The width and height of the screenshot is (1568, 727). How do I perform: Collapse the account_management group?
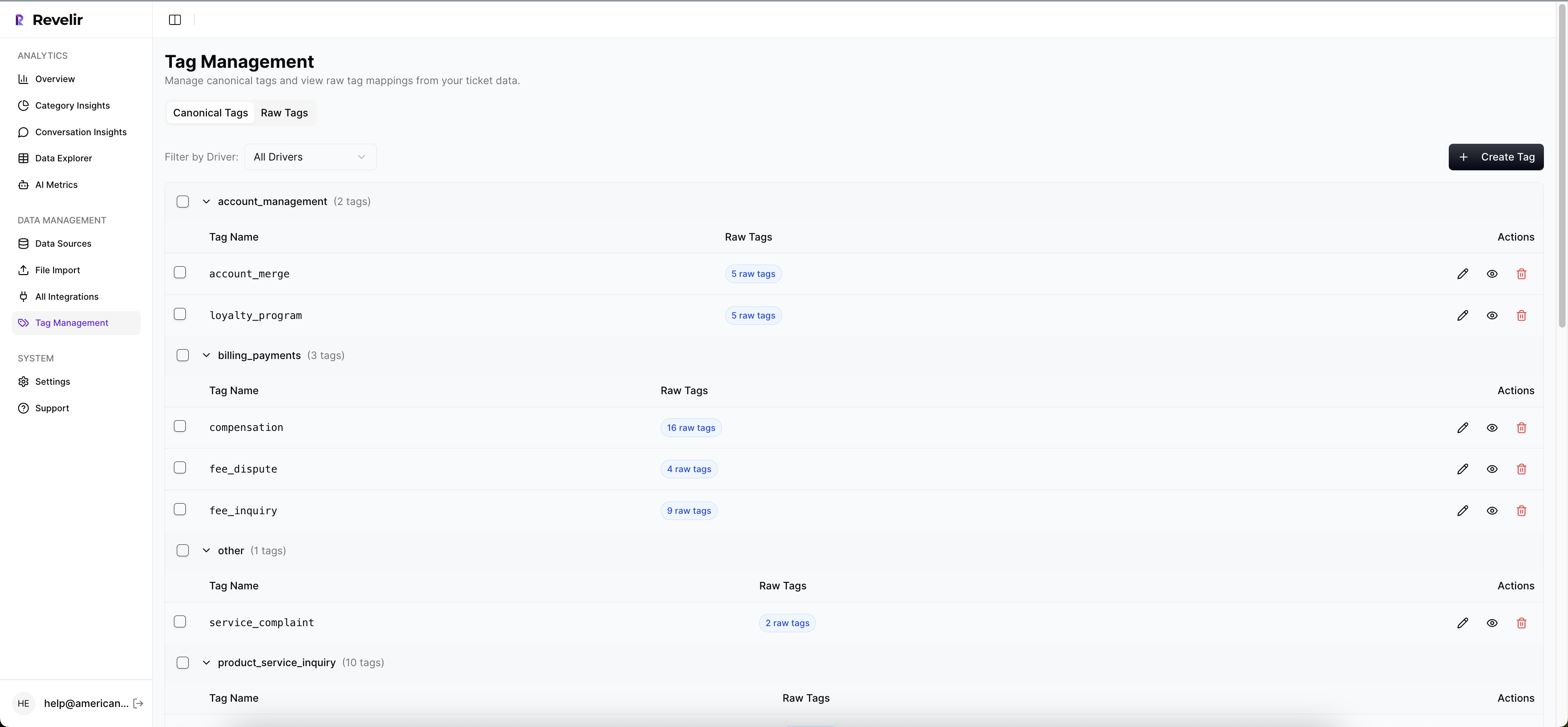[206, 201]
